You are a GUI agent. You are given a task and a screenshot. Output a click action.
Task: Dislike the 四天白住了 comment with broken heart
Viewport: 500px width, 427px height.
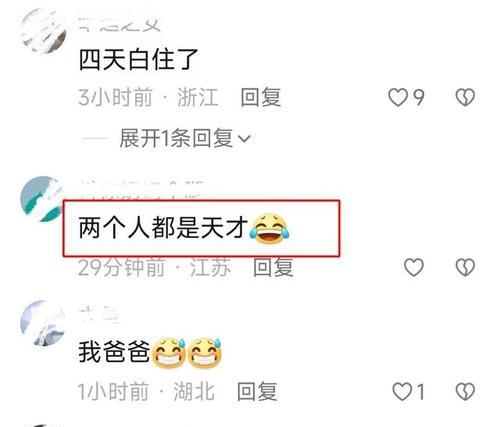pyautogui.click(x=465, y=97)
